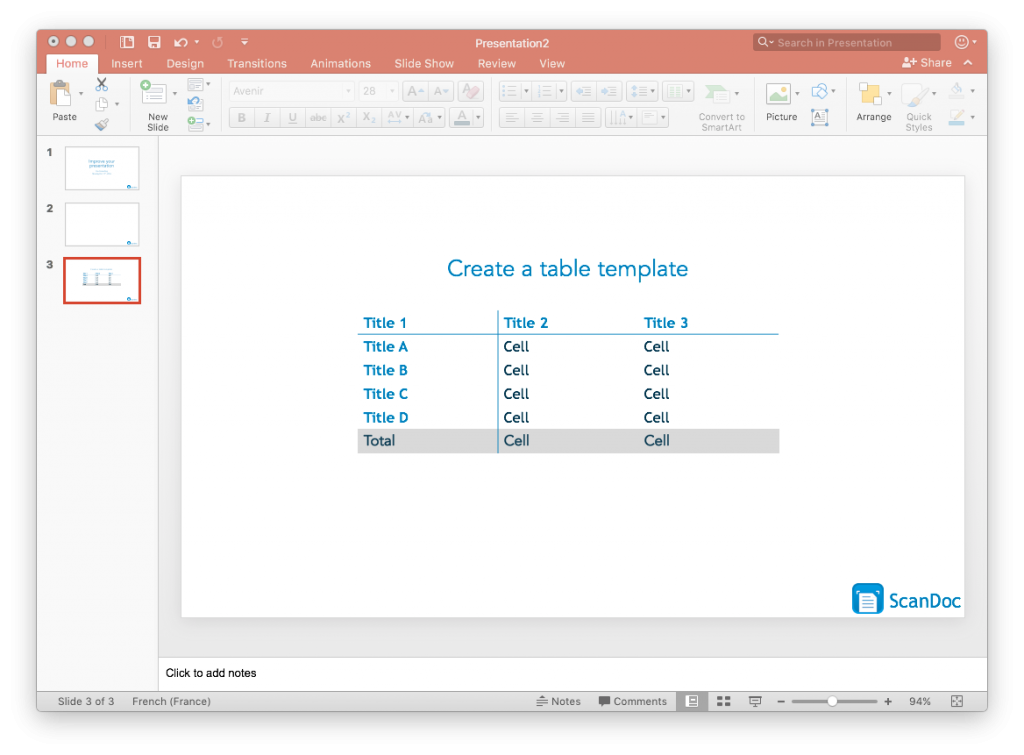The image size is (1024, 755).
Task: Select the Text Box insert icon
Action: pyautogui.click(x=819, y=117)
